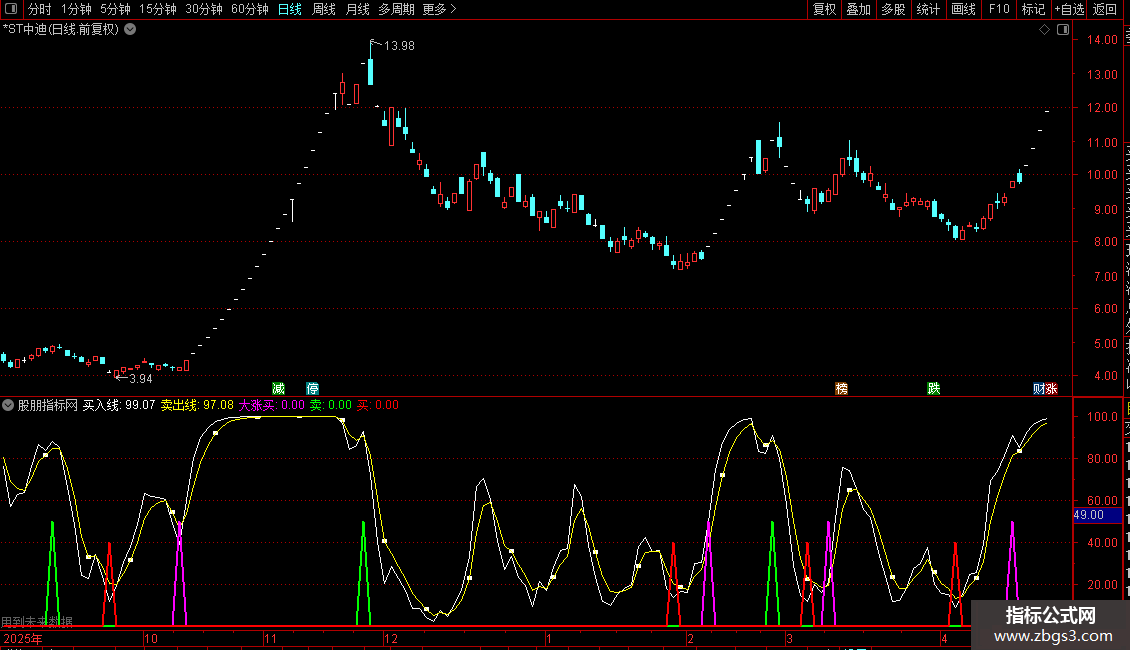
Task: Open the 多股 multi-stock view
Action: coord(894,9)
